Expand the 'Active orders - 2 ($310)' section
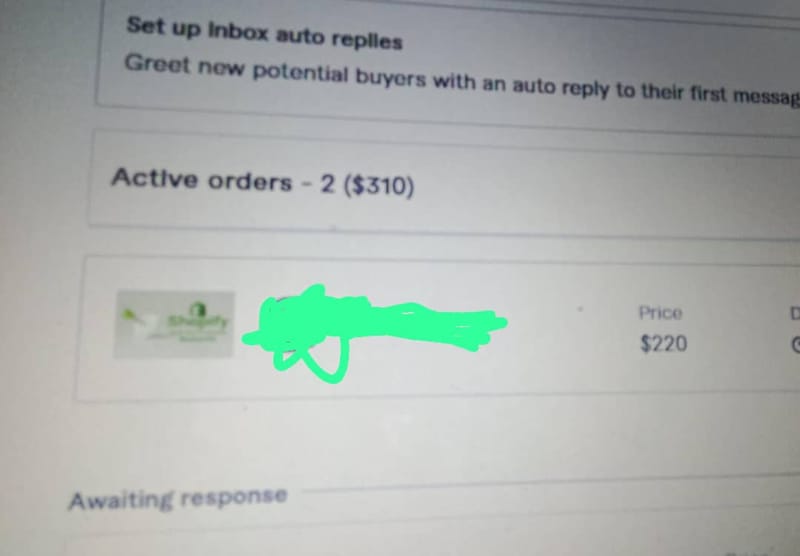This screenshot has height=556, width=800. (444, 185)
